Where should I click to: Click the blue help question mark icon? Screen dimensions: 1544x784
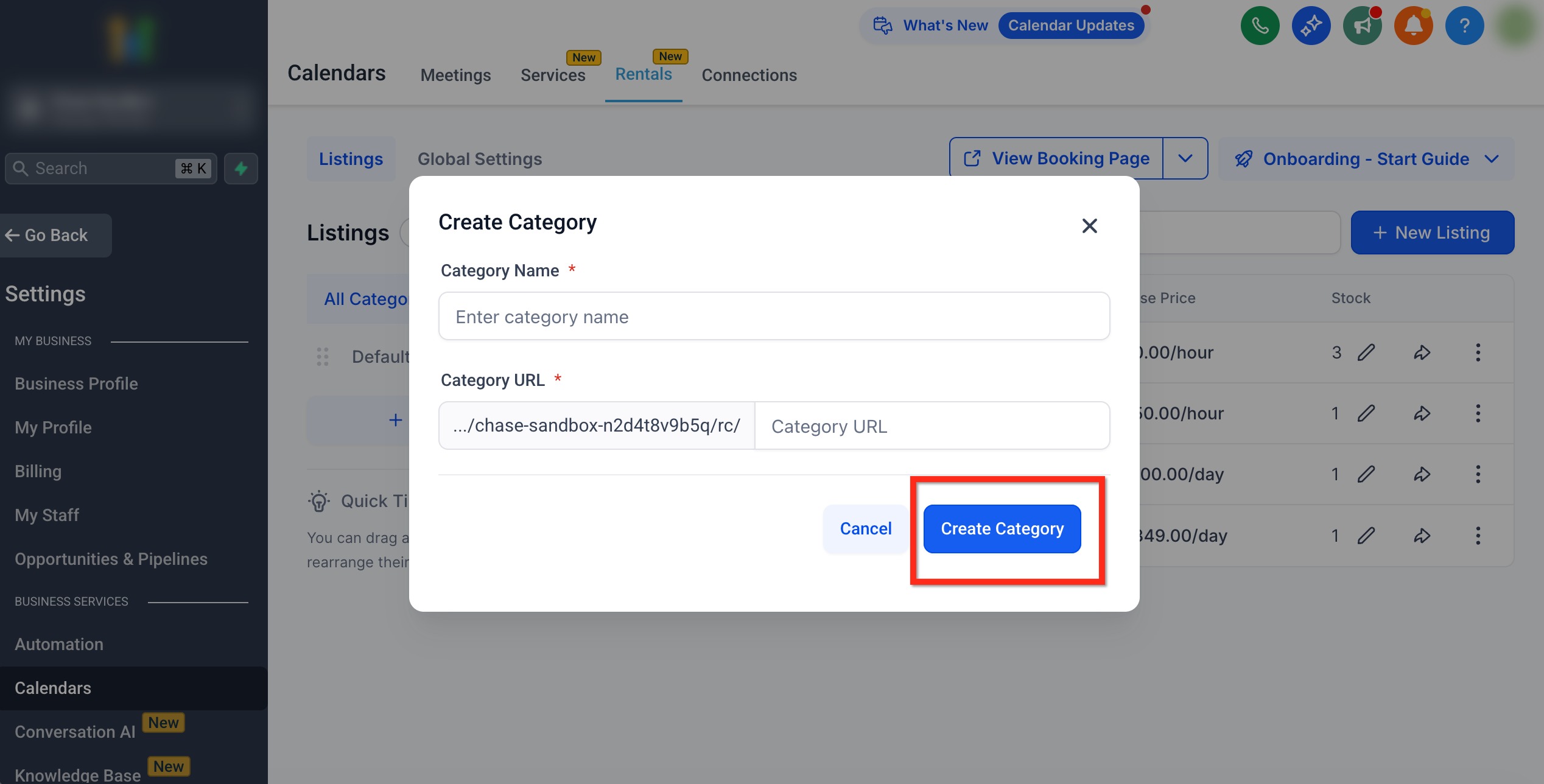pos(1464,26)
